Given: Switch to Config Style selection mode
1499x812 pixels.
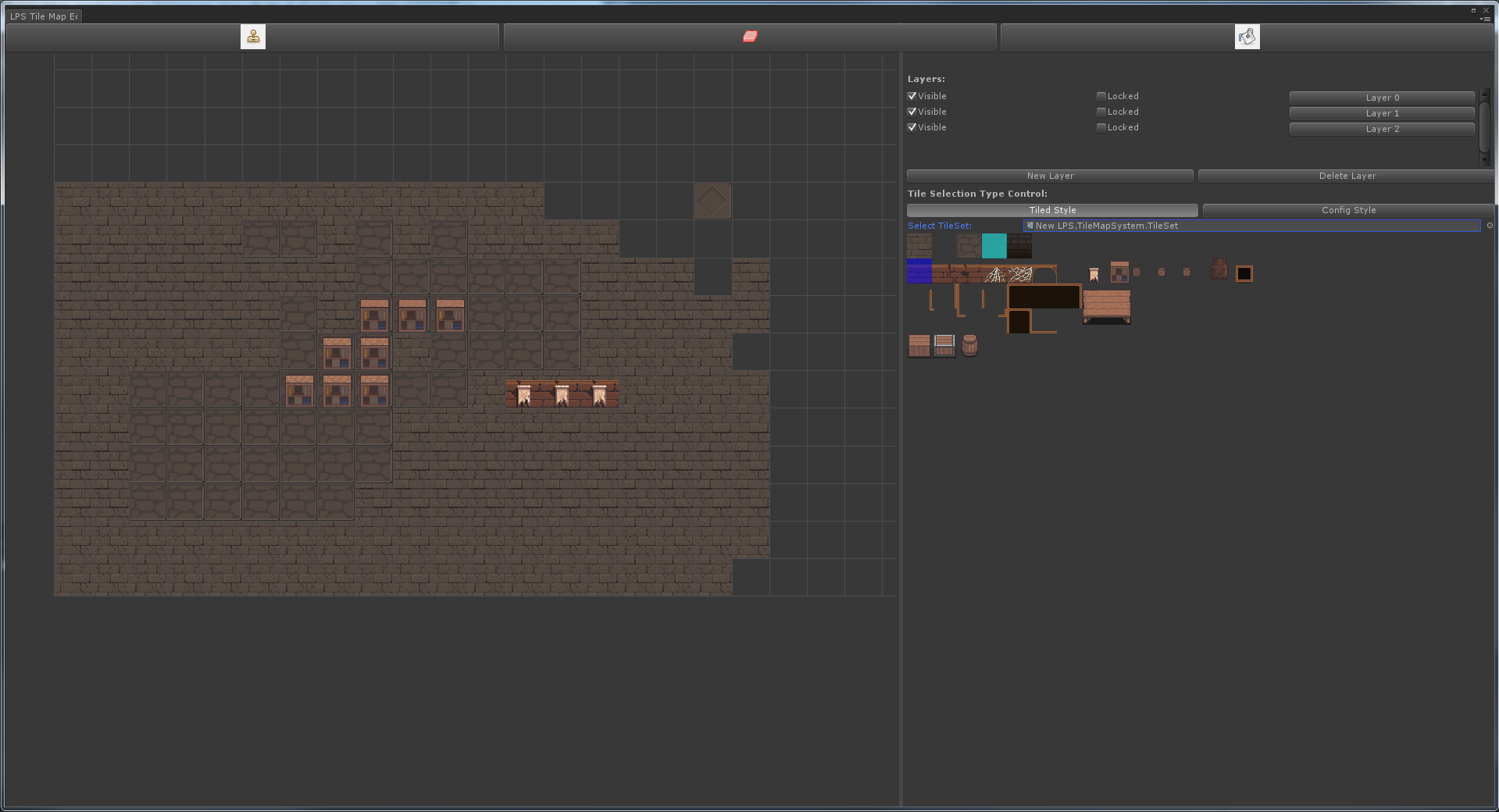Looking at the screenshot, I should click(1349, 210).
